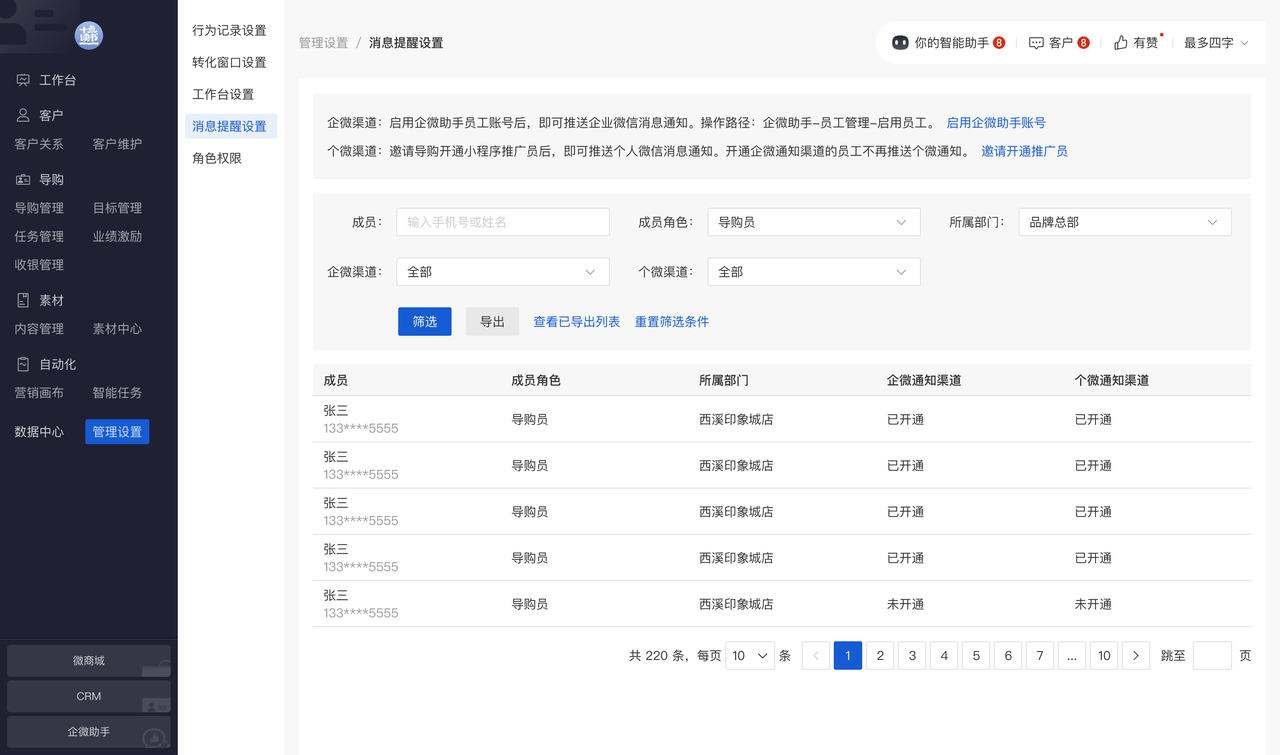Open 导购管理 in the sidebar
Screen dimensions: 1280x755
coord(39,208)
